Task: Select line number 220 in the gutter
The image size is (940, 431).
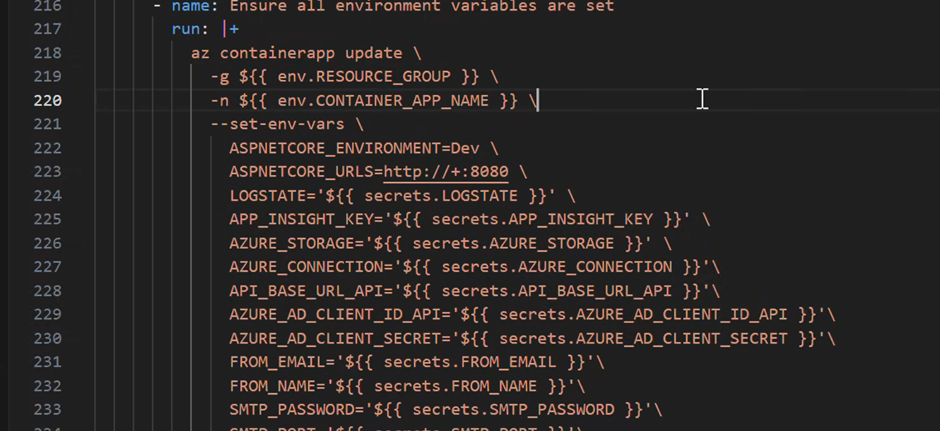Action: point(48,101)
